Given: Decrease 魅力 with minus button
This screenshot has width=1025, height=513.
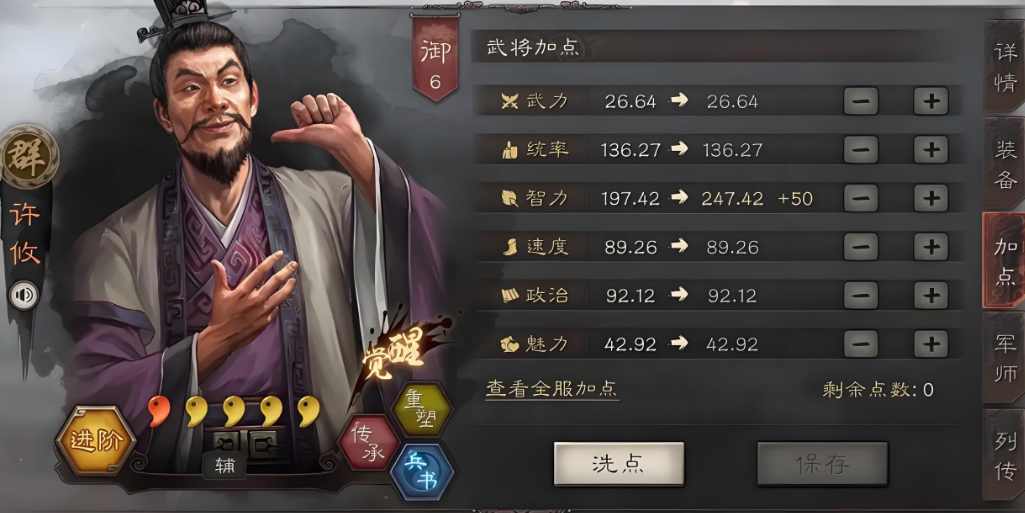Looking at the screenshot, I should [861, 344].
